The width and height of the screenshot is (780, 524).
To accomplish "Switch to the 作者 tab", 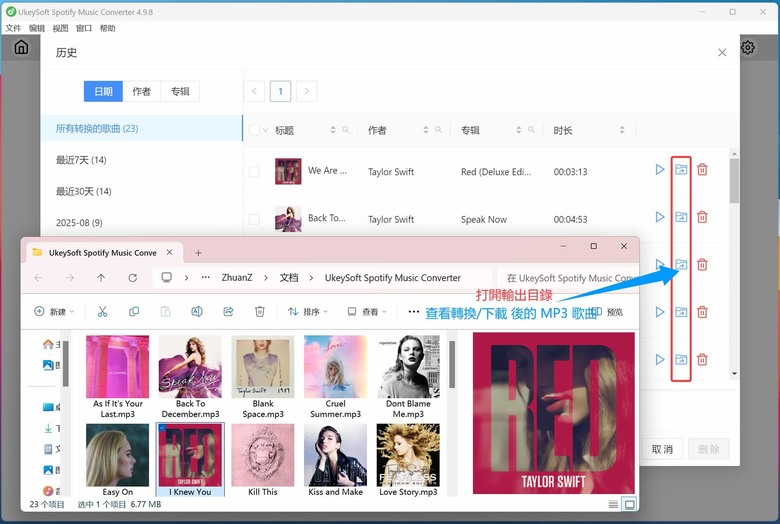I will [142, 92].
